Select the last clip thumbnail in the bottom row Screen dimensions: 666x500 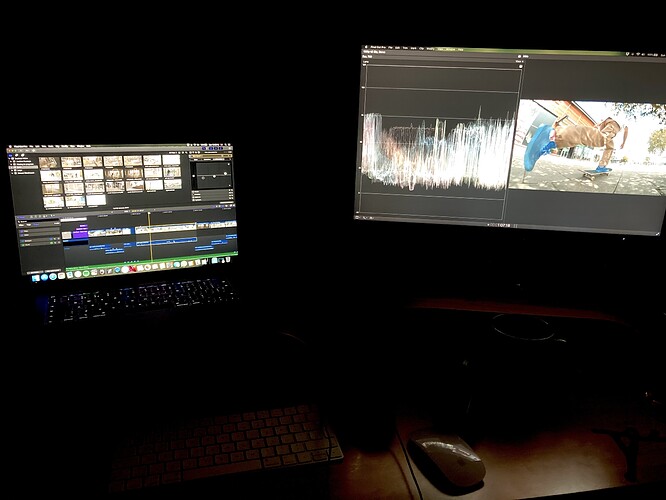[97, 200]
